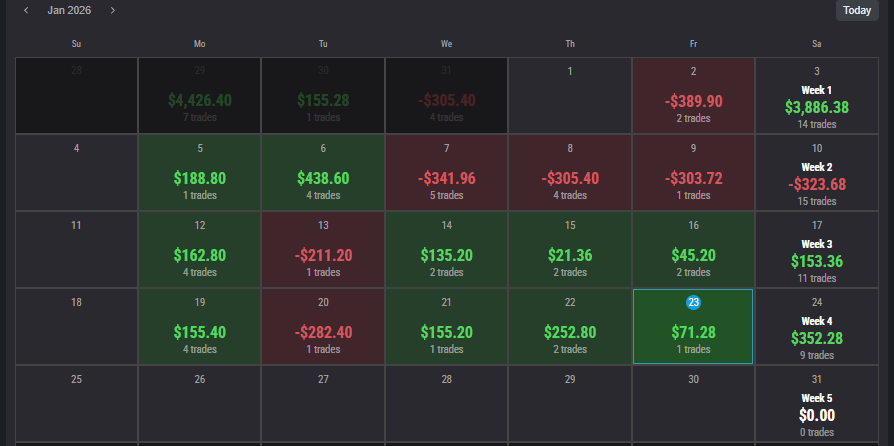This screenshot has width=894, height=446.
Task: Go to next month using right chevron
Action: click(113, 10)
